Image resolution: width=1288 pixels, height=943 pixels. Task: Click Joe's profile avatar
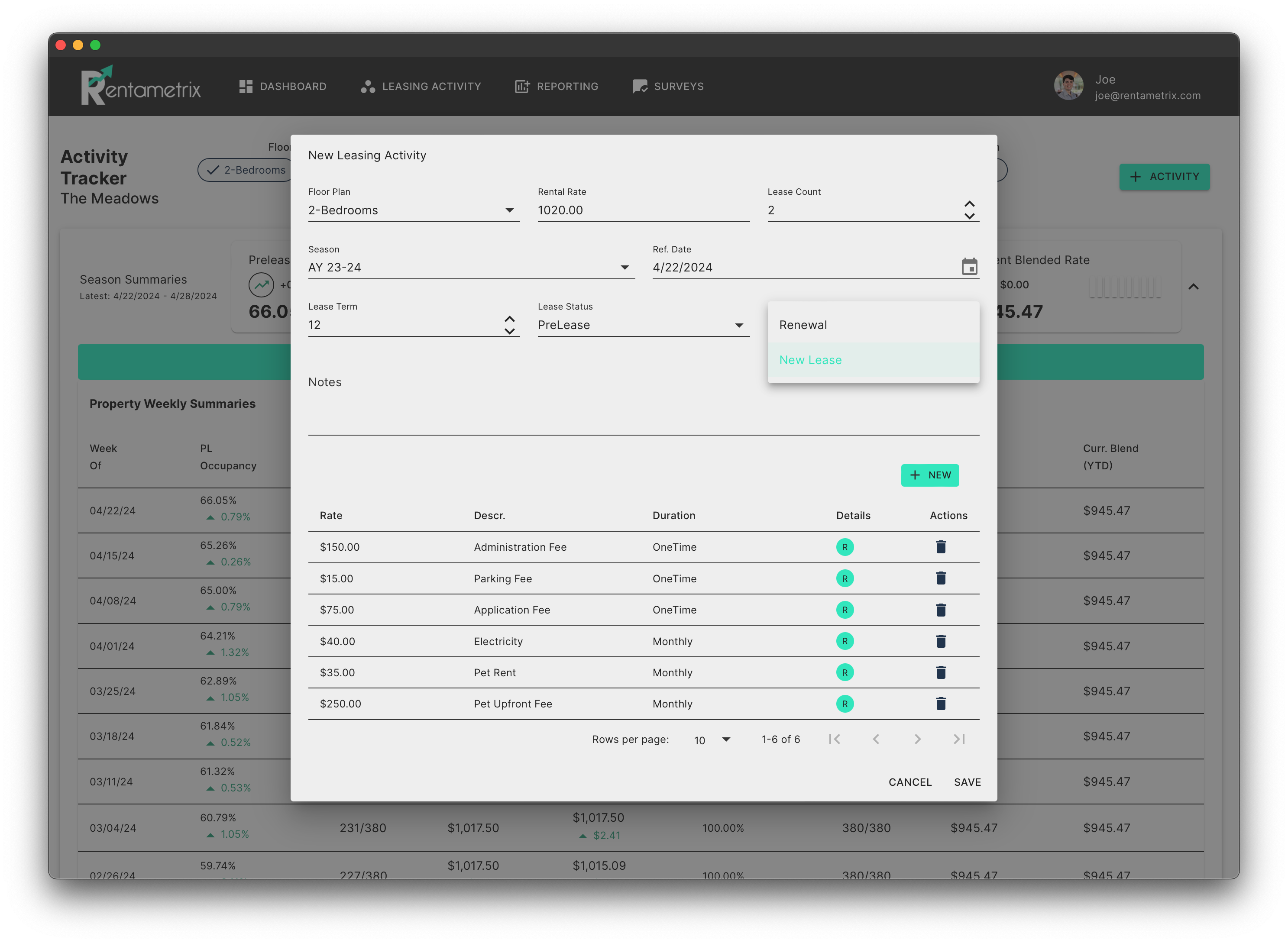(x=1068, y=86)
